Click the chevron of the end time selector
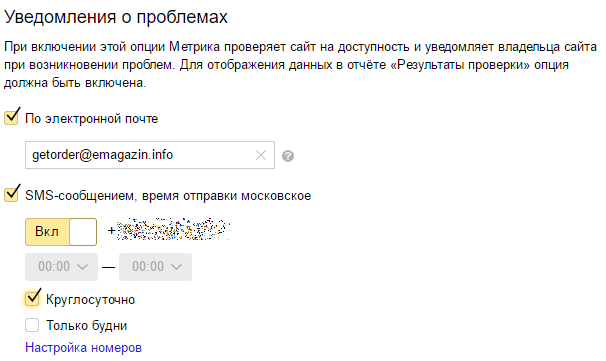Viewport: 606px width, 361px height. point(176,267)
